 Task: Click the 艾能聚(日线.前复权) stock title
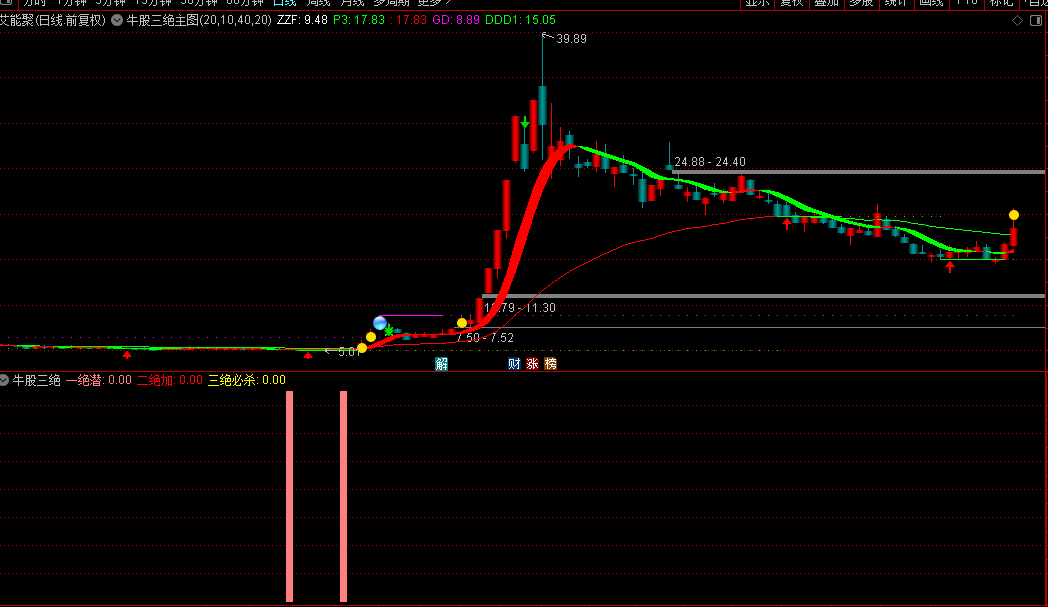point(53,20)
